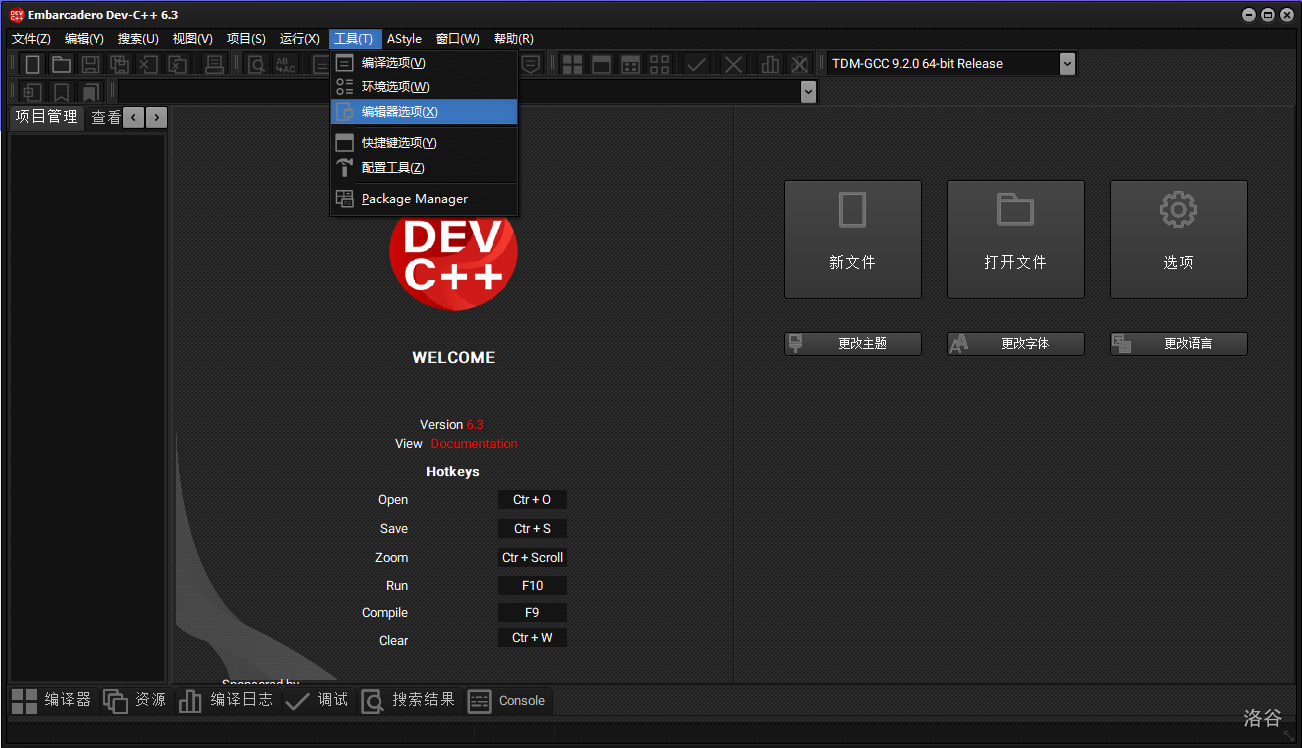Viewport: 1302px width, 748px height.
Task: Open the Console bottom tab
Action: coord(507,700)
